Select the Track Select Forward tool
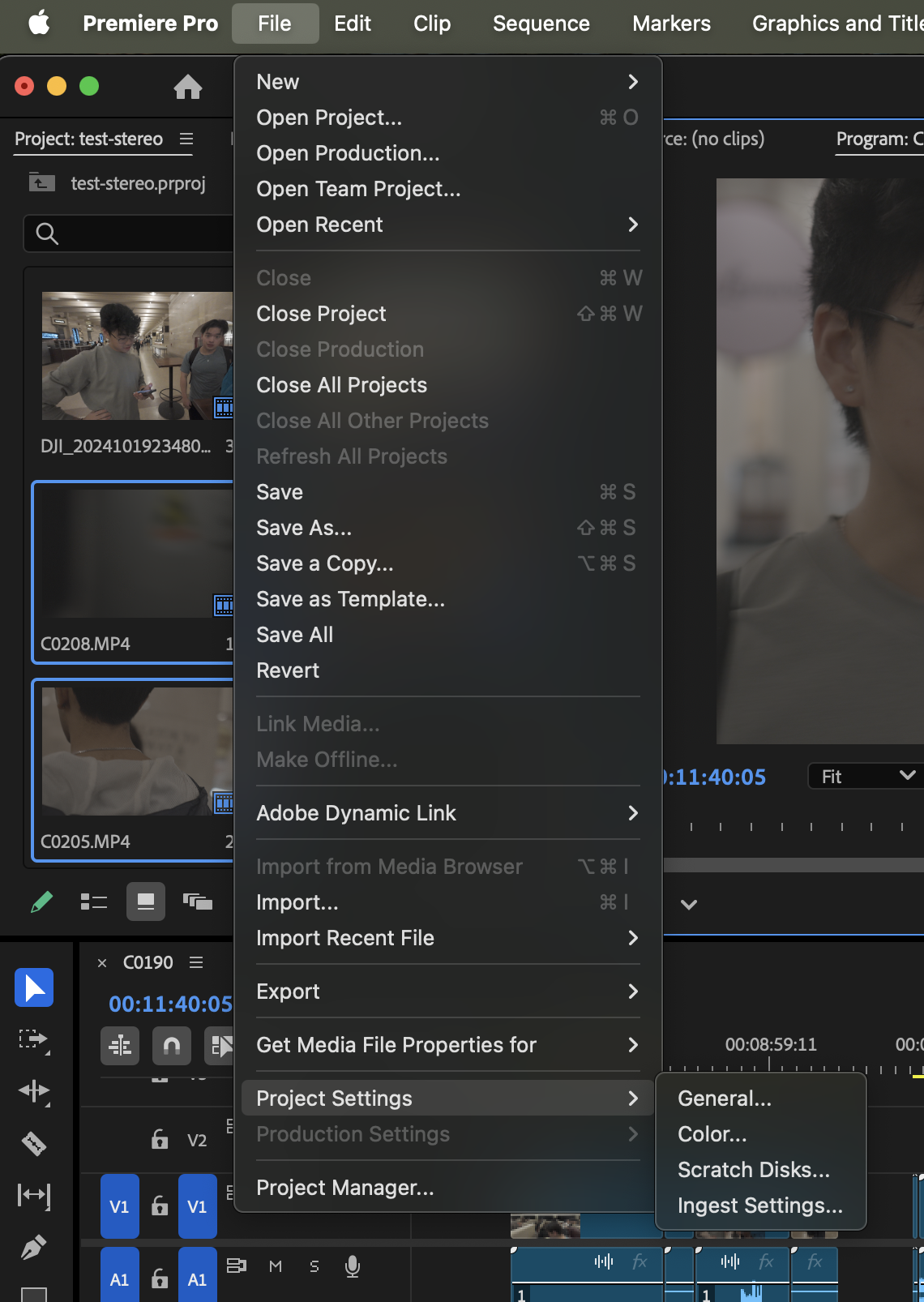 pyautogui.click(x=34, y=1039)
